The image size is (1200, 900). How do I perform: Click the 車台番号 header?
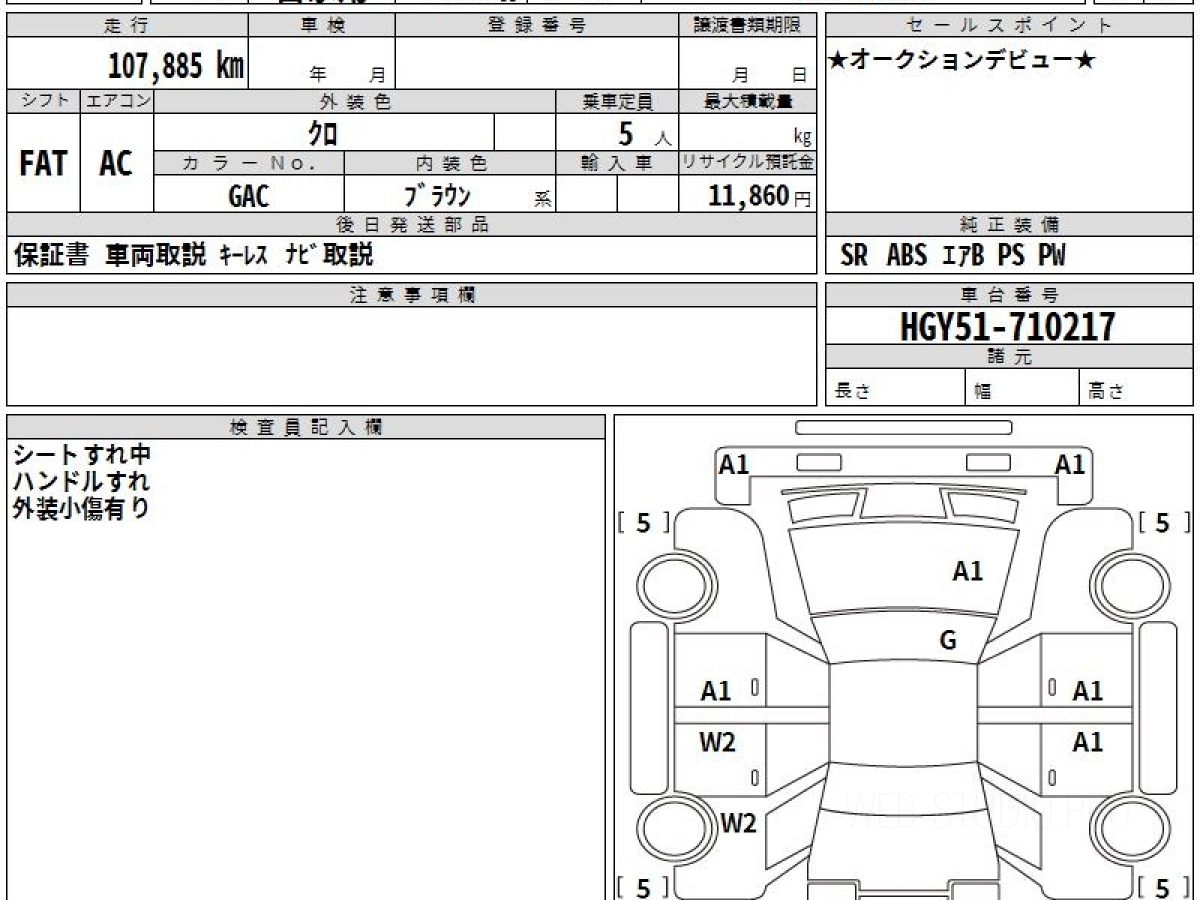pos(1009,295)
